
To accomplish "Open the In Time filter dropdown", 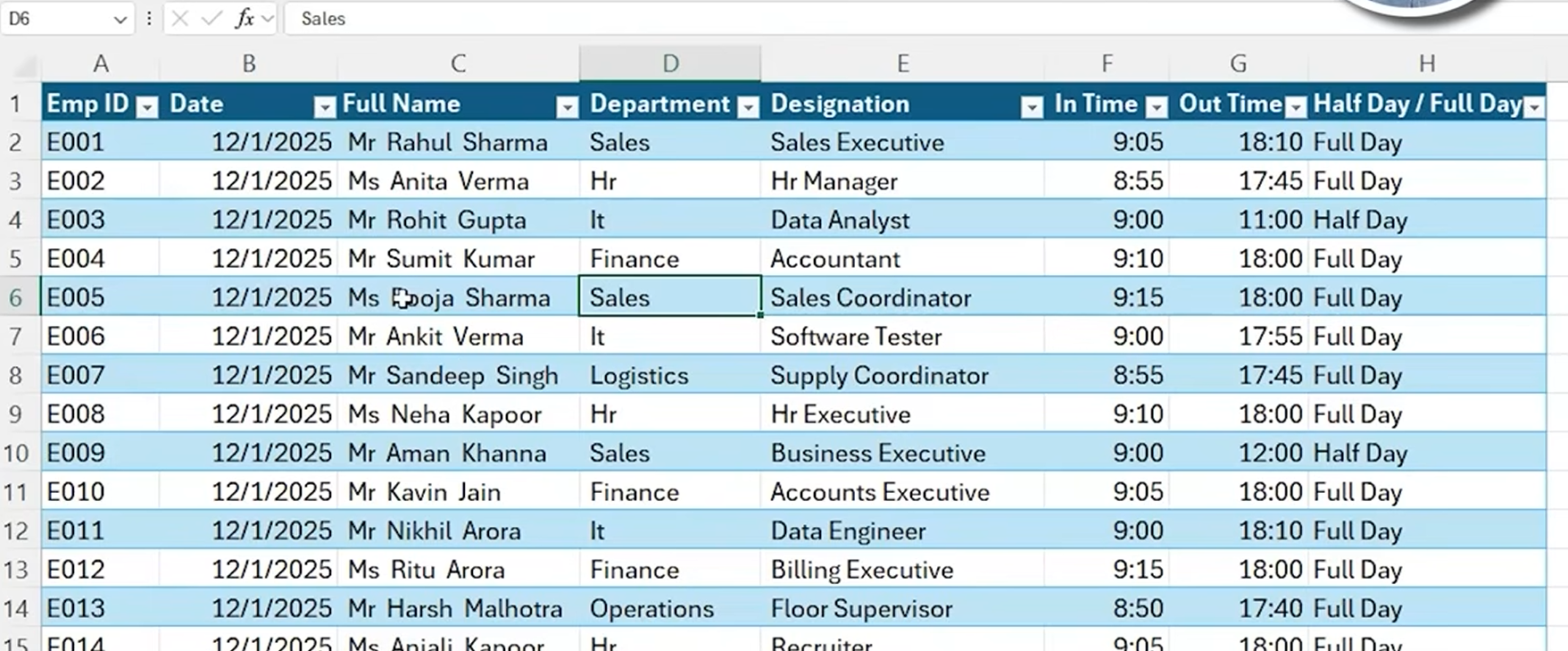I will (x=1157, y=107).
